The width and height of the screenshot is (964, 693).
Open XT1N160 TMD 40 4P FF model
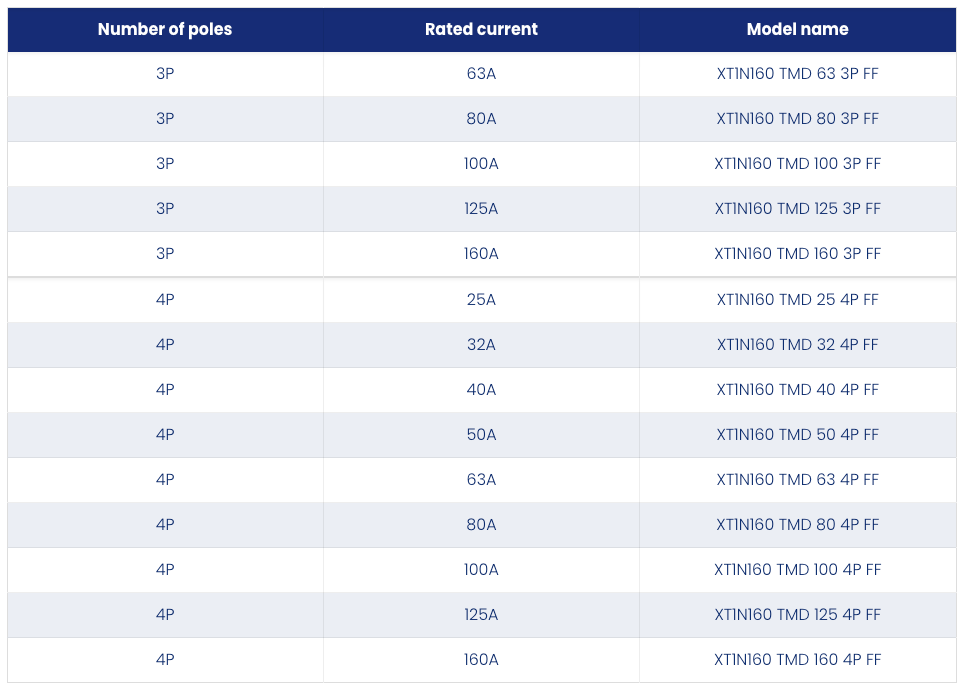click(x=797, y=389)
